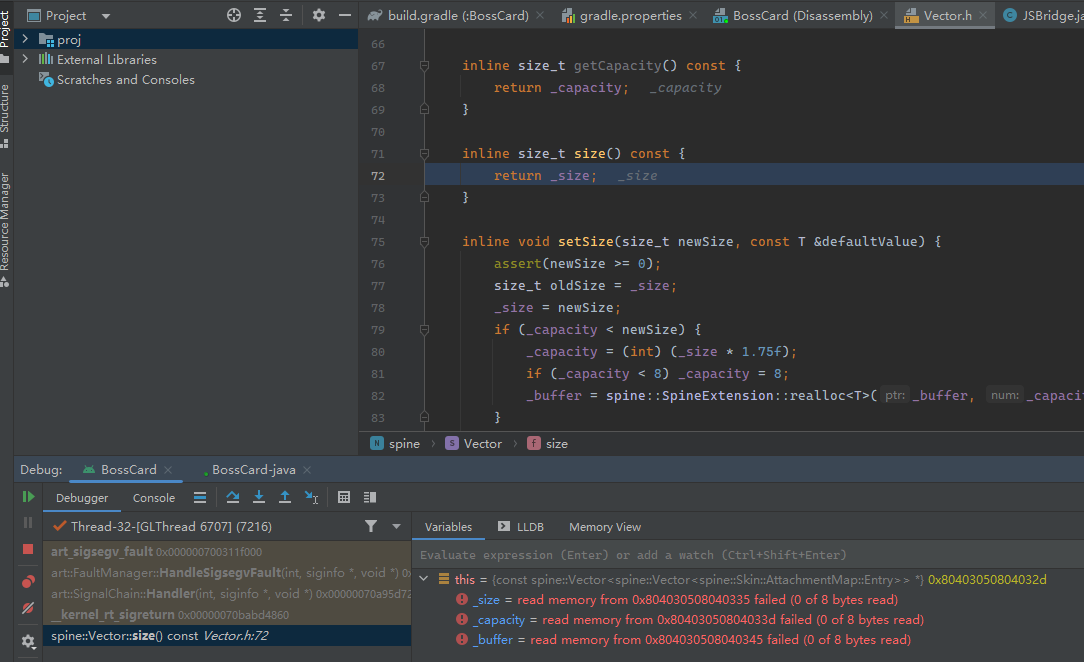Toggle Mute Breakpoints
1084x662 pixels.
click(28, 608)
